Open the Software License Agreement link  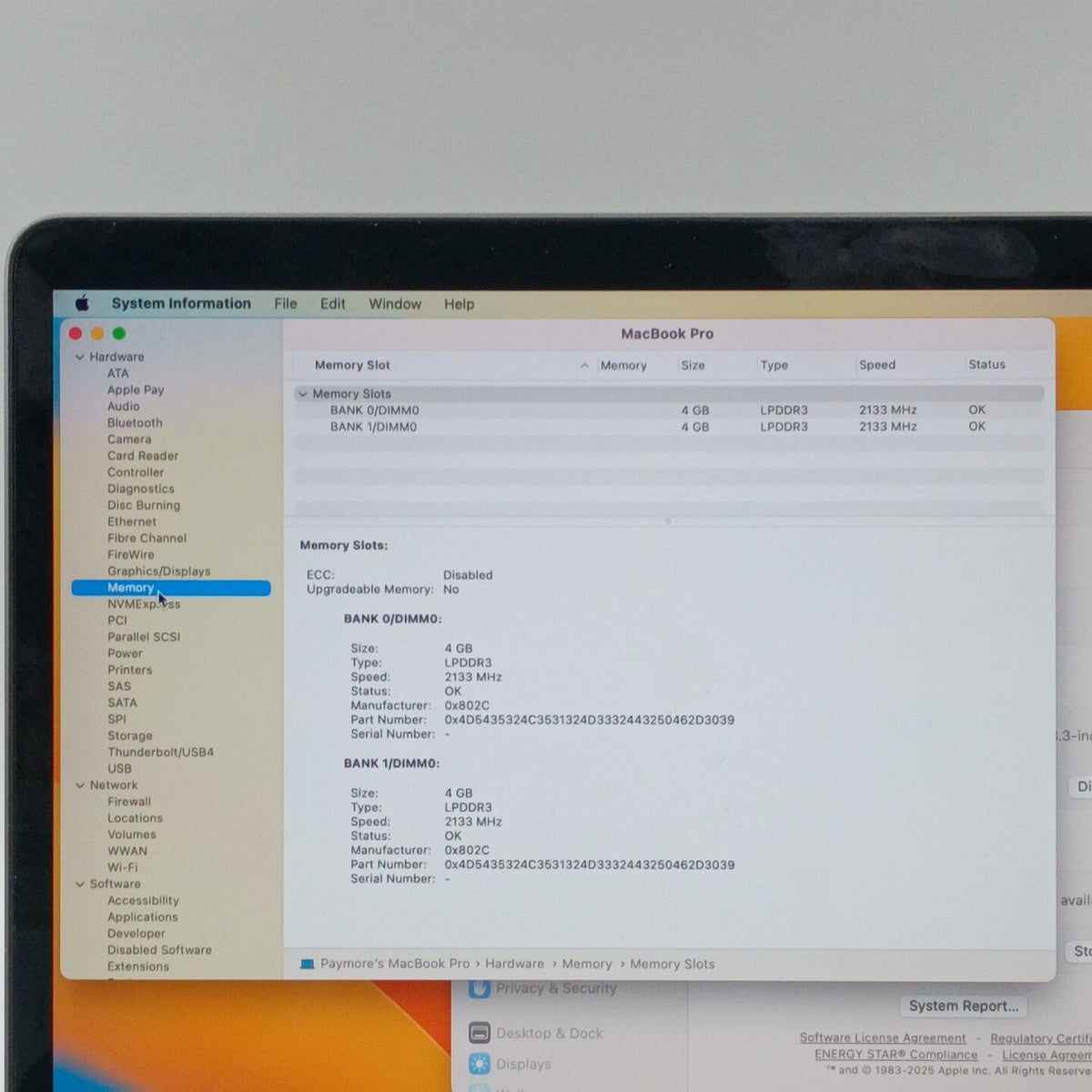pyautogui.click(x=883, y=1037)
